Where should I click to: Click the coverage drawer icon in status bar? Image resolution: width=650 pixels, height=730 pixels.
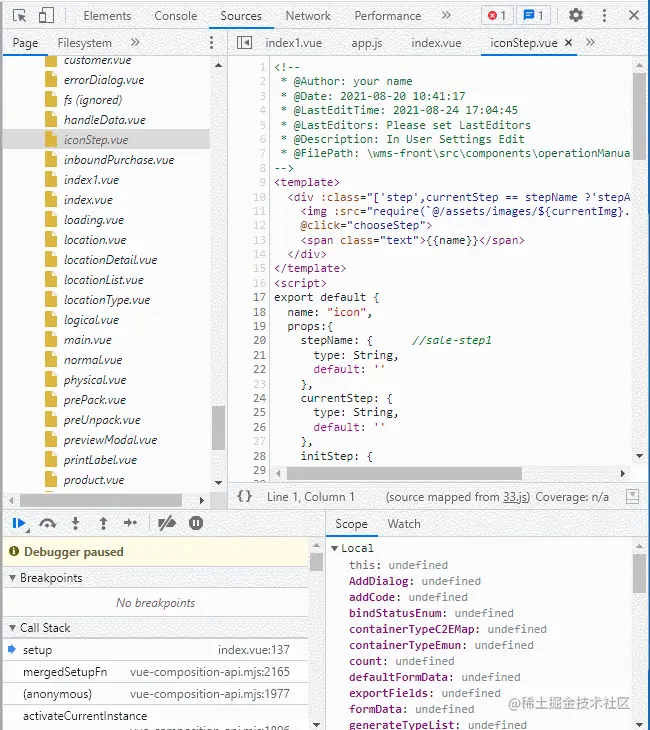[632, 497]
